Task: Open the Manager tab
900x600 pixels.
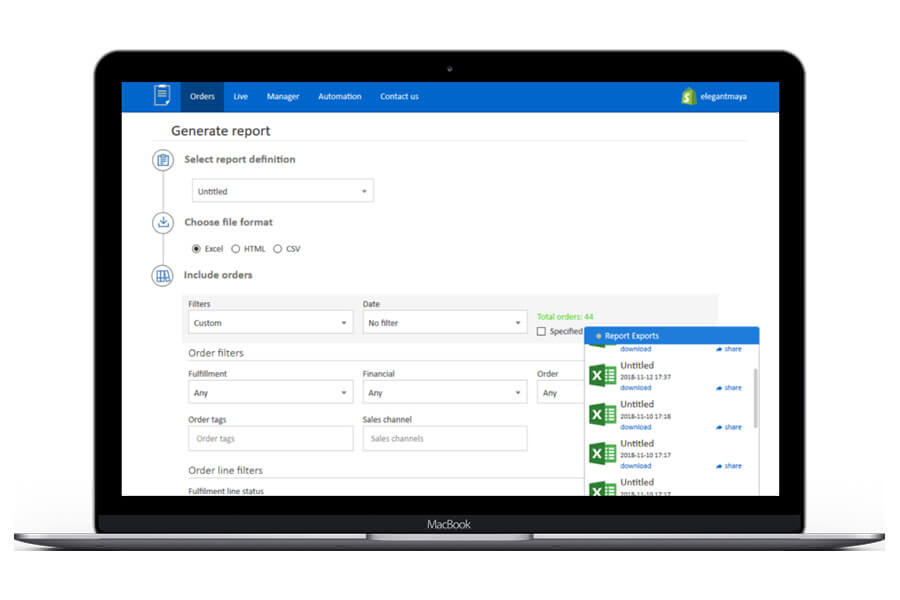Action: tap(283, 96)
